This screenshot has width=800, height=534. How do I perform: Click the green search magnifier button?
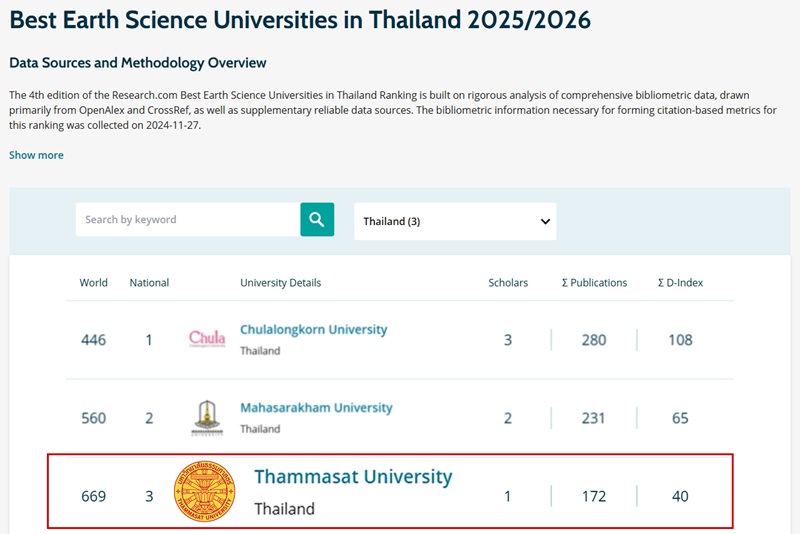pyautogui.click(x=317, y=220)
